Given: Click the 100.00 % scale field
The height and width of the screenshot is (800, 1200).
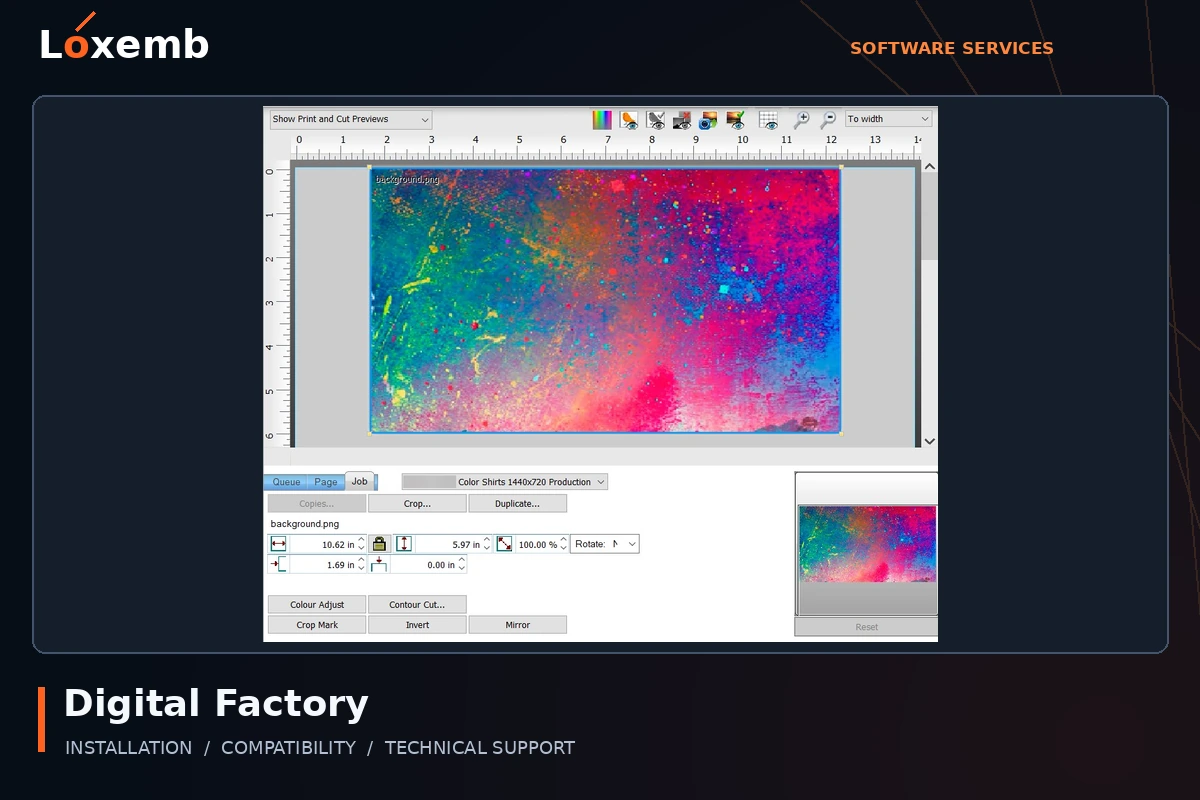Looking at the screenshot, I should pyautogui.click(x=537, y=545).
